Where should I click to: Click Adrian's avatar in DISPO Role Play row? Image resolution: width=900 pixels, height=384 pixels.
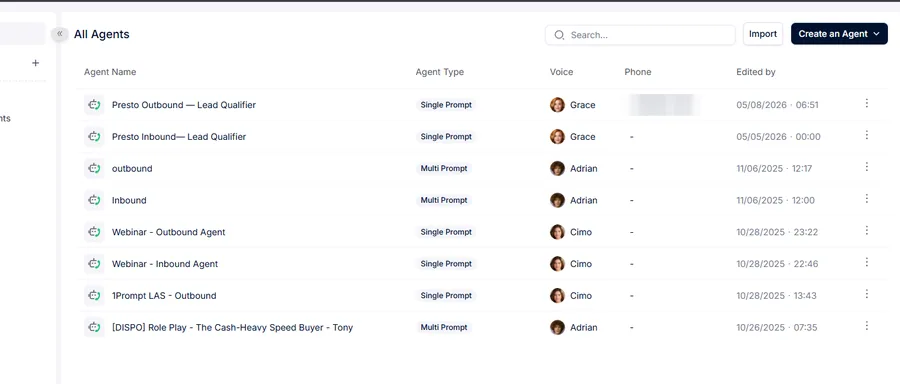click(x=557, y=328)
